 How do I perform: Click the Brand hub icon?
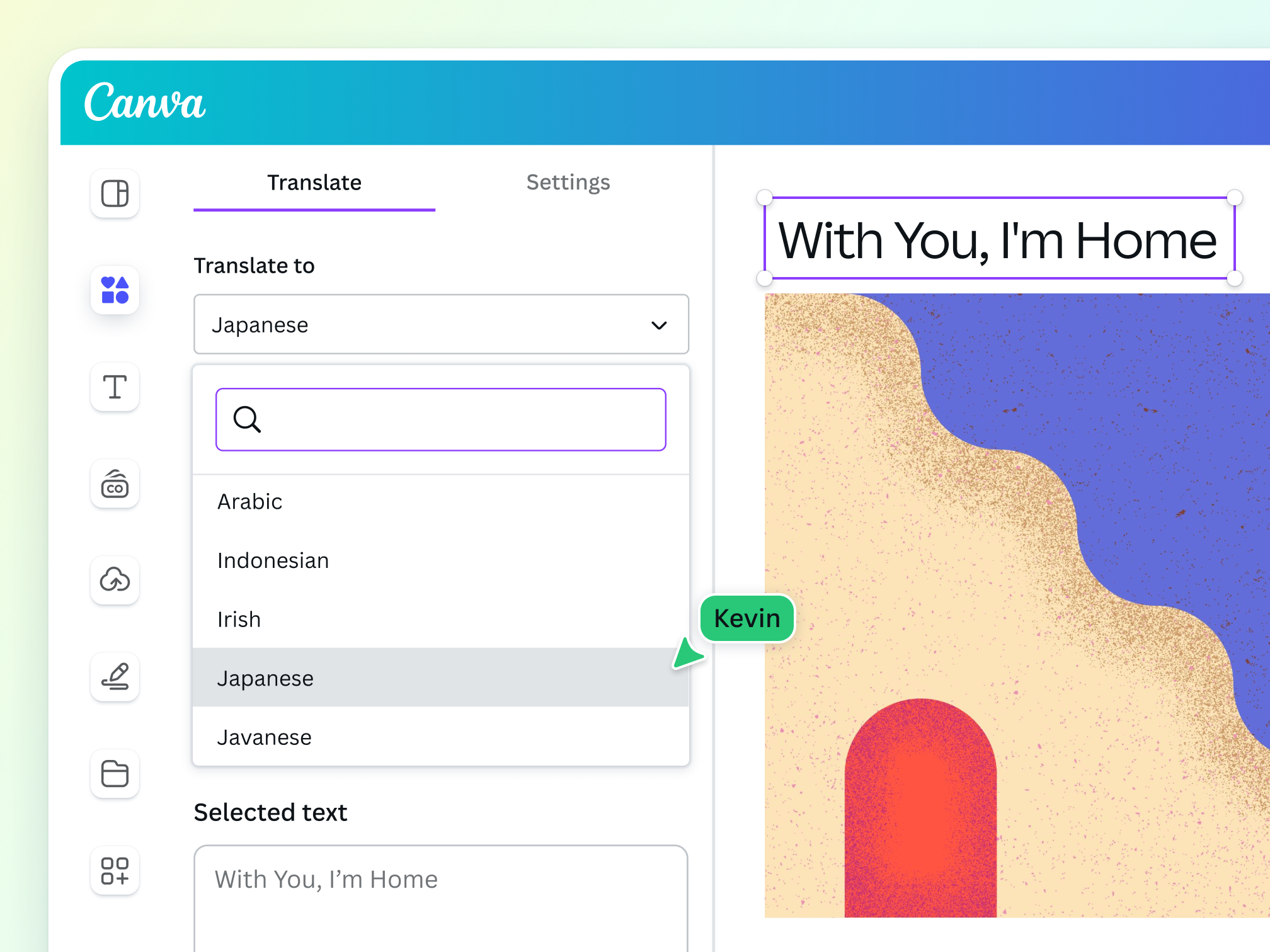point(115,484)
